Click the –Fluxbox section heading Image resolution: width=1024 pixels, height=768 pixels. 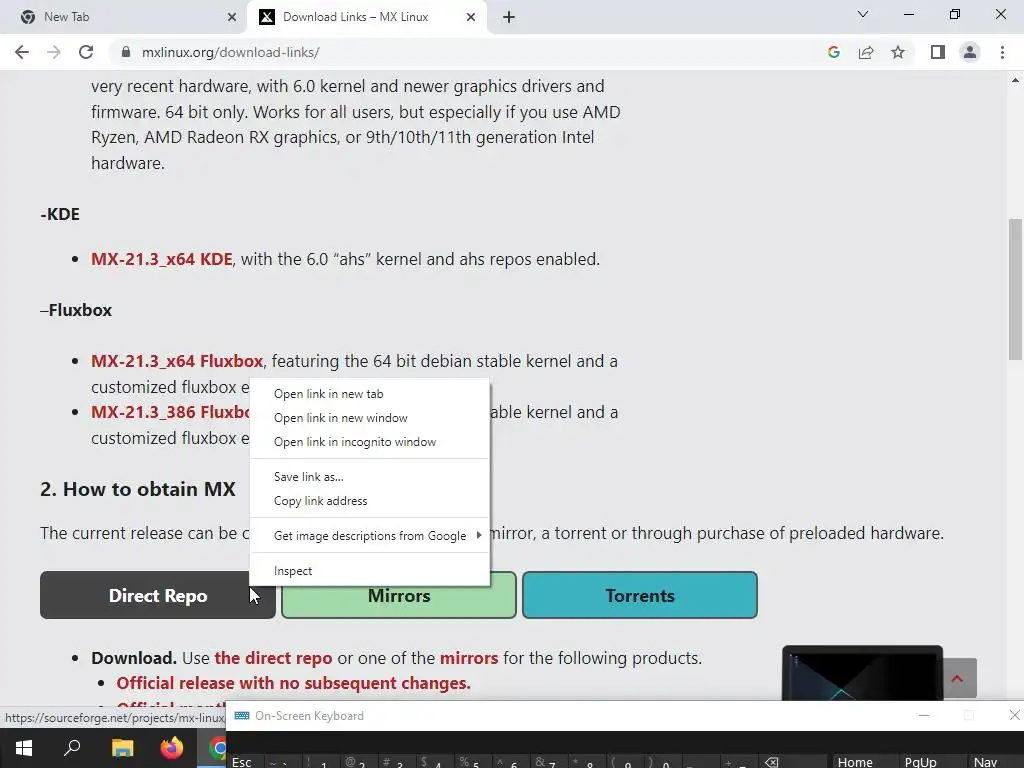(x=76, y=310)
